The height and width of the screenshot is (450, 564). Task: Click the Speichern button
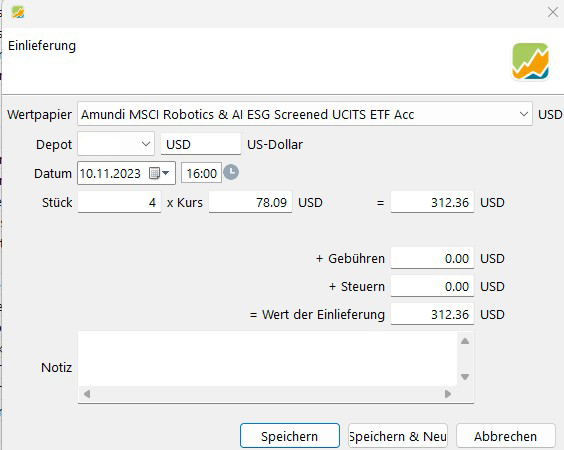click(290, 436)
